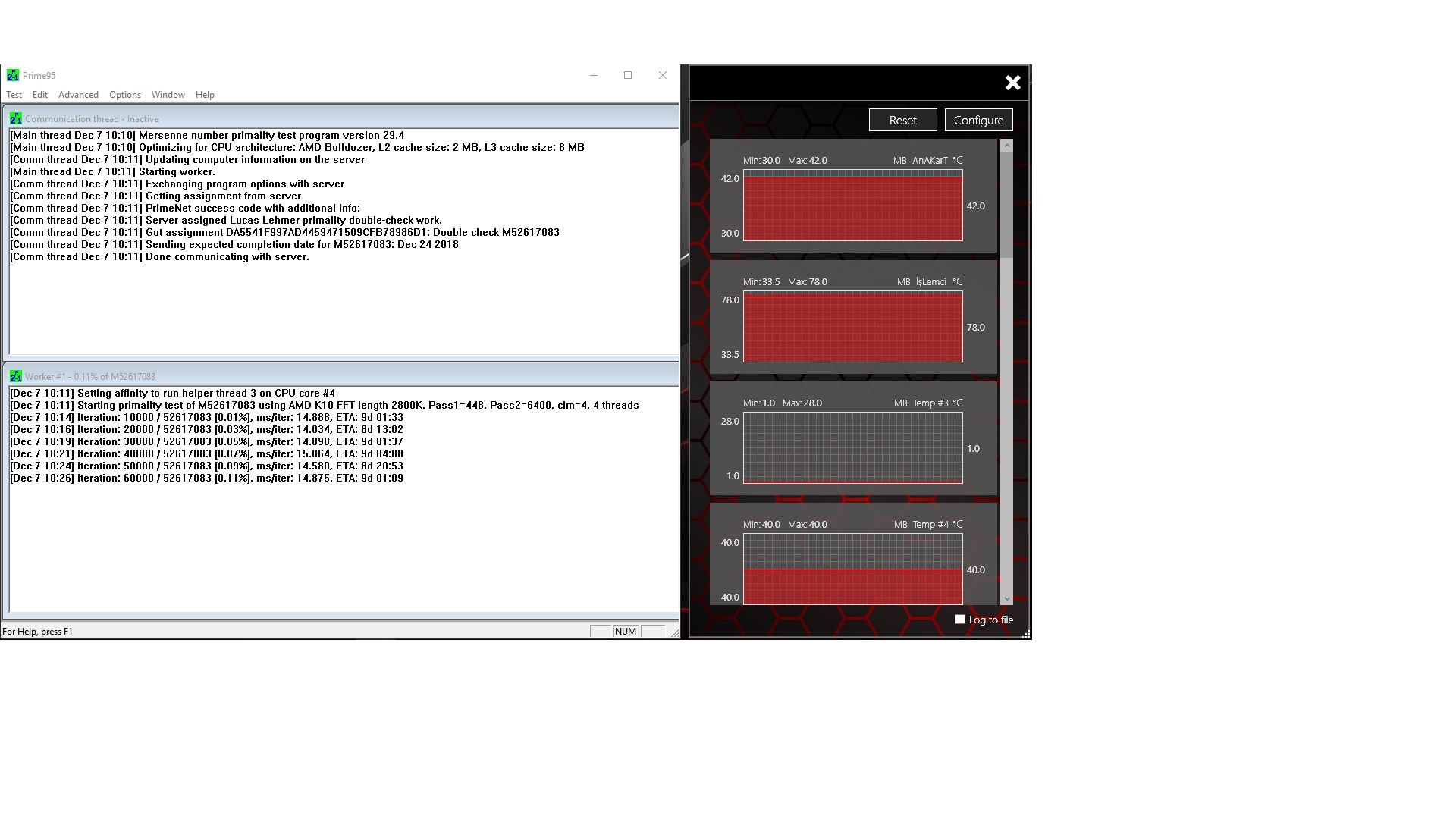The height and width of the screenshot is (819, 1456).
Task: Click the sensor list scrollbar thumb
Action: click(x=1006, y=205)
